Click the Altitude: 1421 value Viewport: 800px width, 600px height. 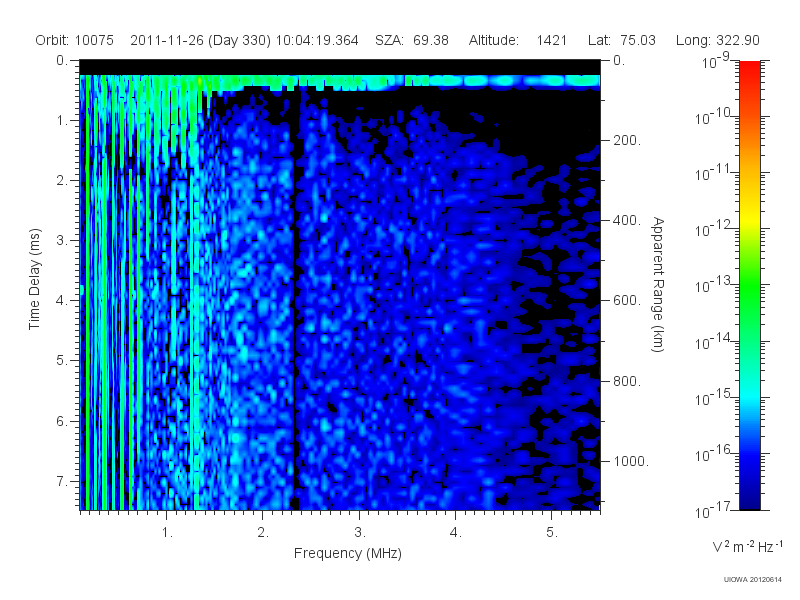518,40
